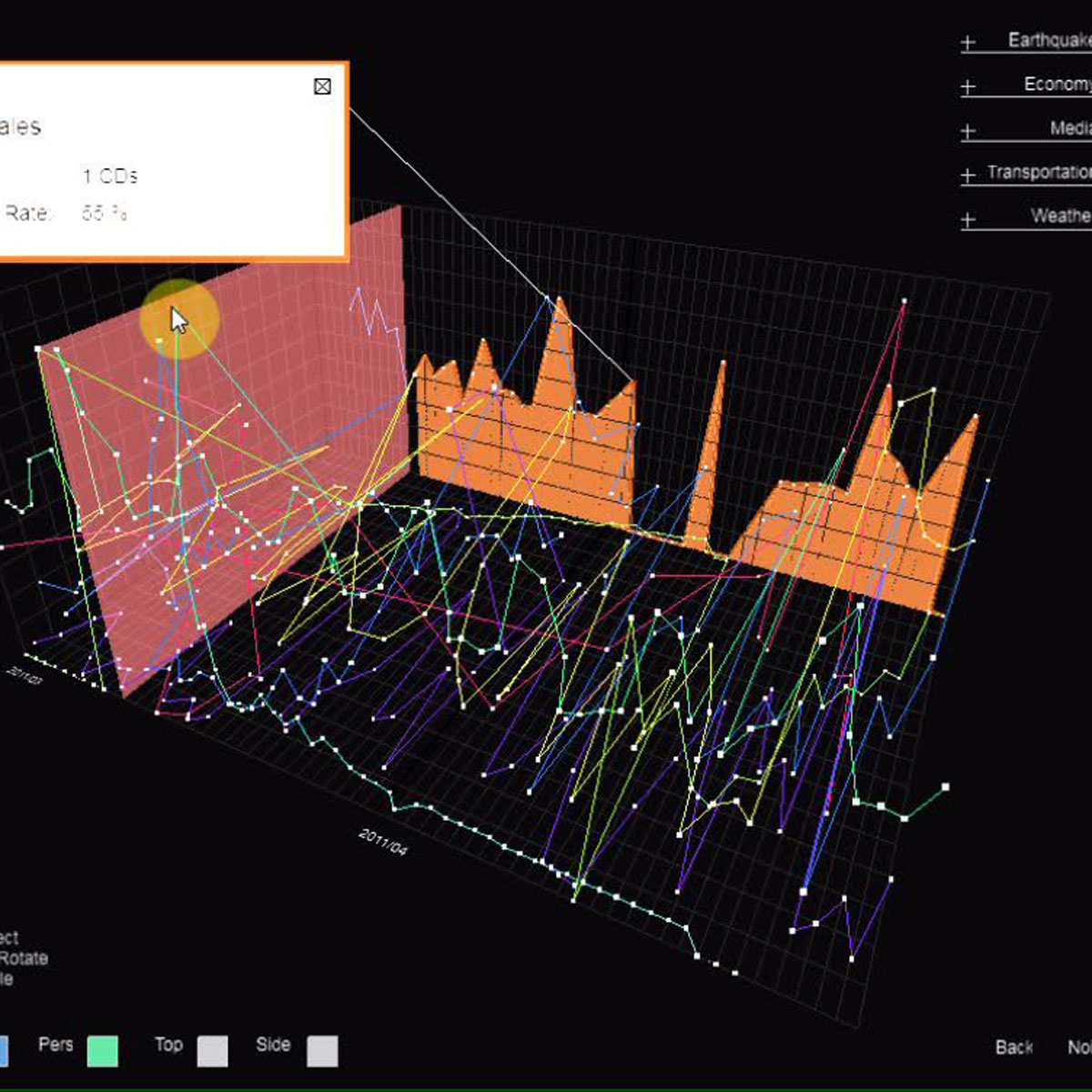The image size is (1092, 1092).
Task: Expand the Media category with its plus
Action: [968, 131]
